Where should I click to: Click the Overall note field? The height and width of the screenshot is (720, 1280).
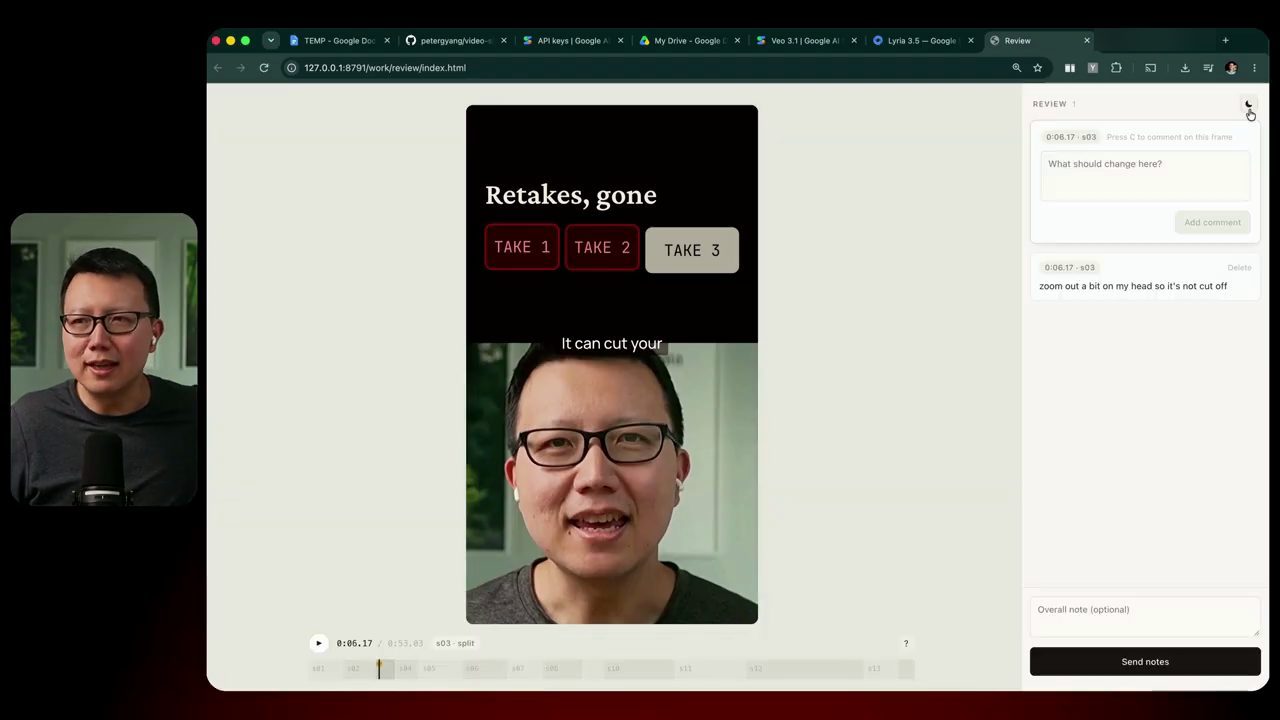1145,617
